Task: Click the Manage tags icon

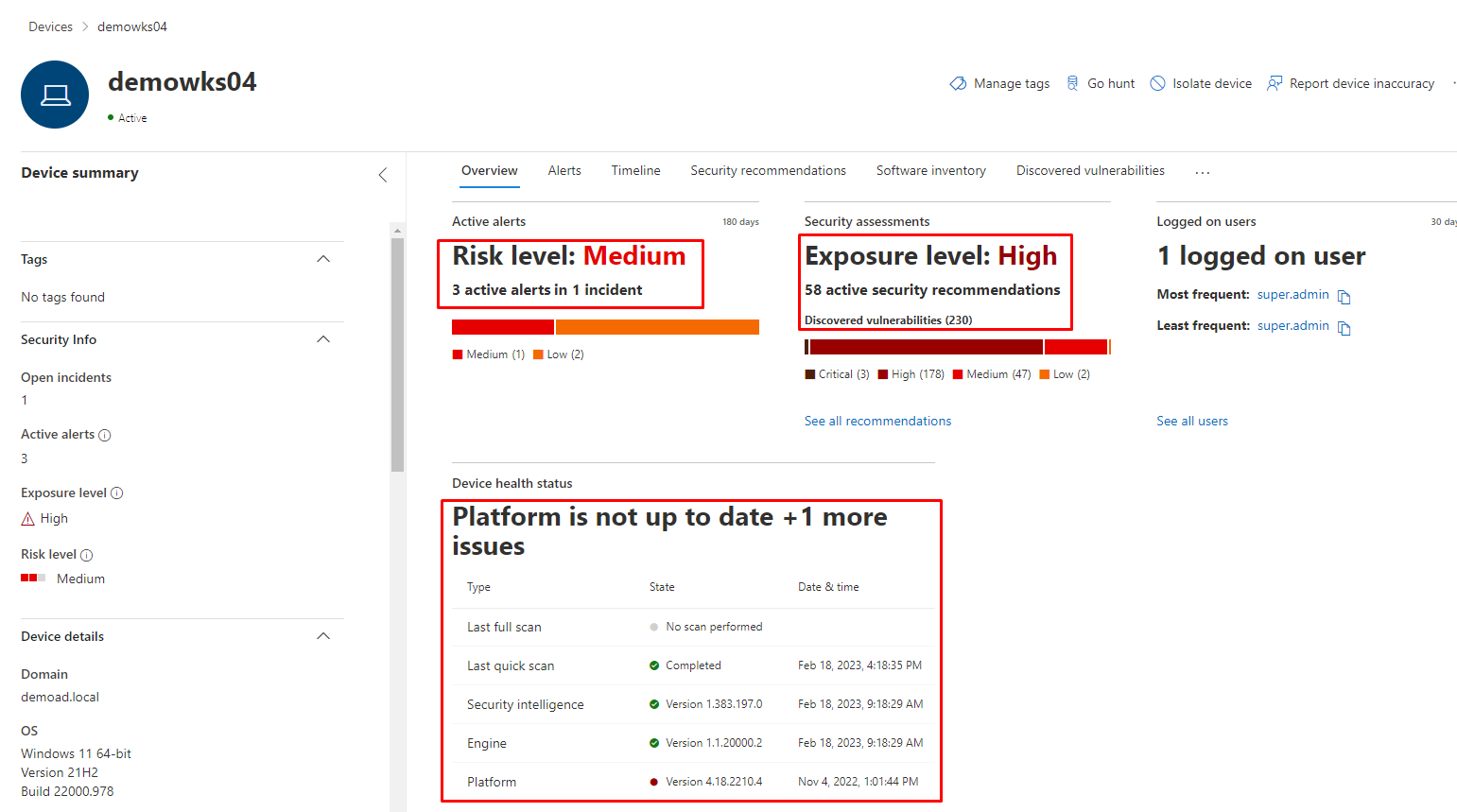Action: 958,83
